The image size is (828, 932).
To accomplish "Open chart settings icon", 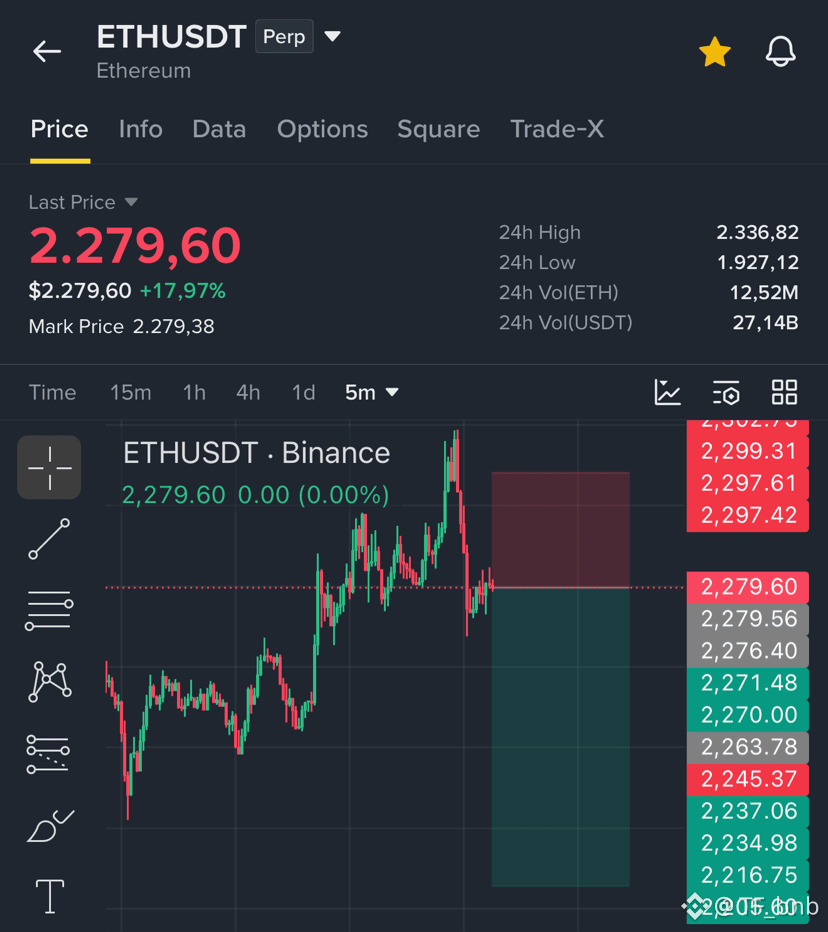I will (x=726, y=392).
